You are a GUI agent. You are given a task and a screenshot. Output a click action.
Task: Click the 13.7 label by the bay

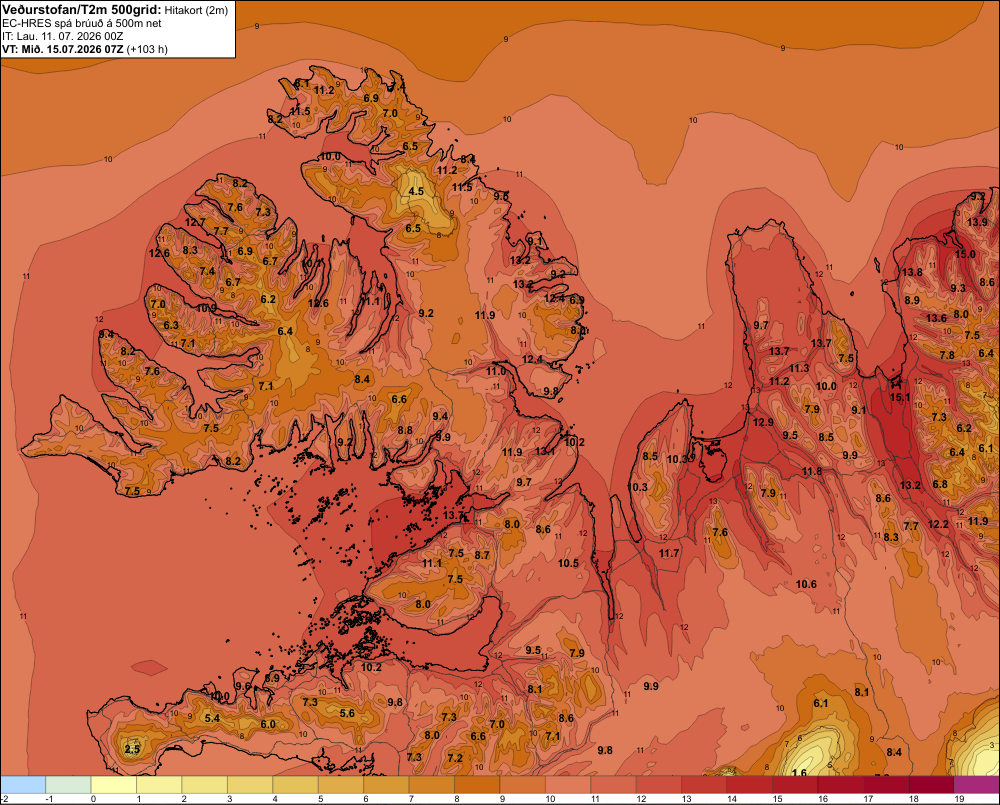[453, 515]
